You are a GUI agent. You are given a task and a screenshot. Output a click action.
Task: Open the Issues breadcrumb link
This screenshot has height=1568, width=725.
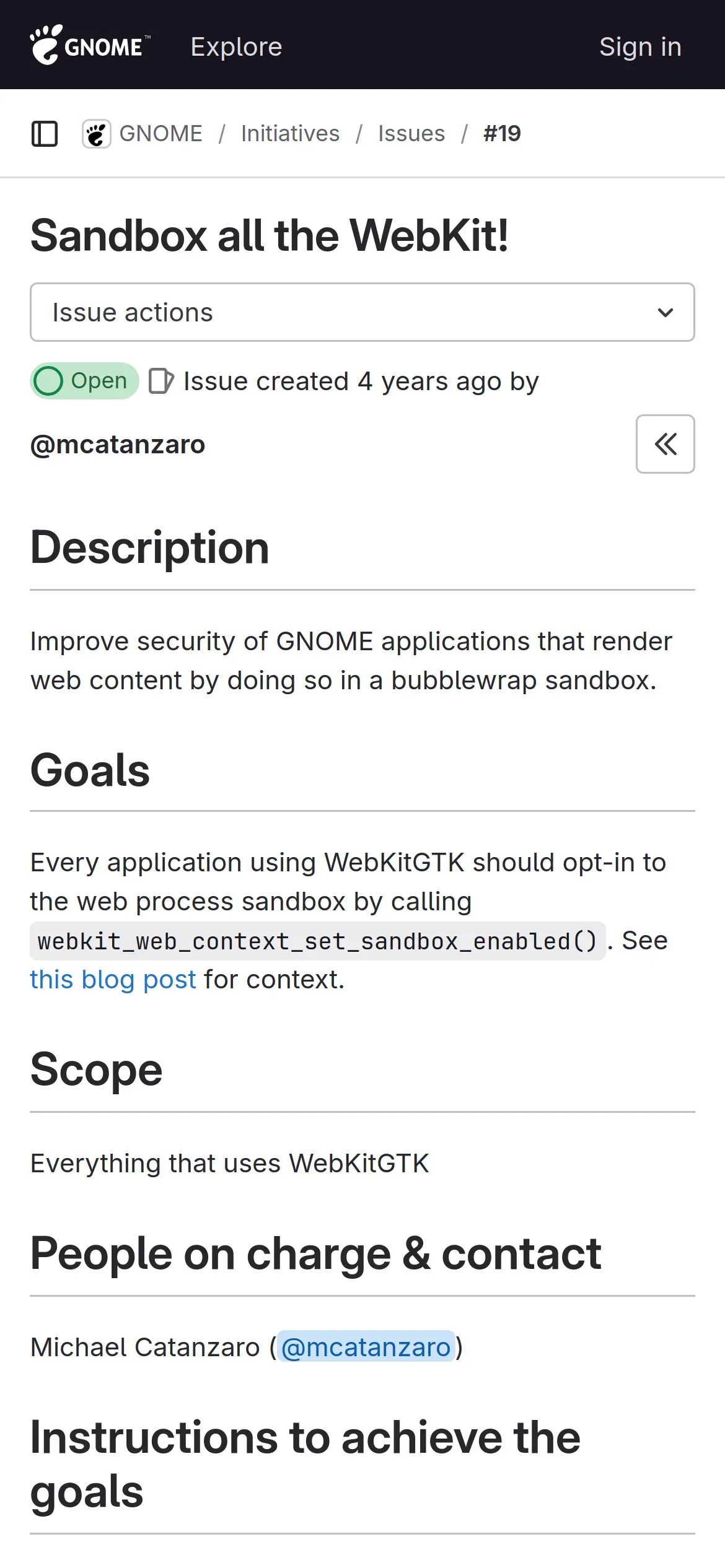point(411,134)
